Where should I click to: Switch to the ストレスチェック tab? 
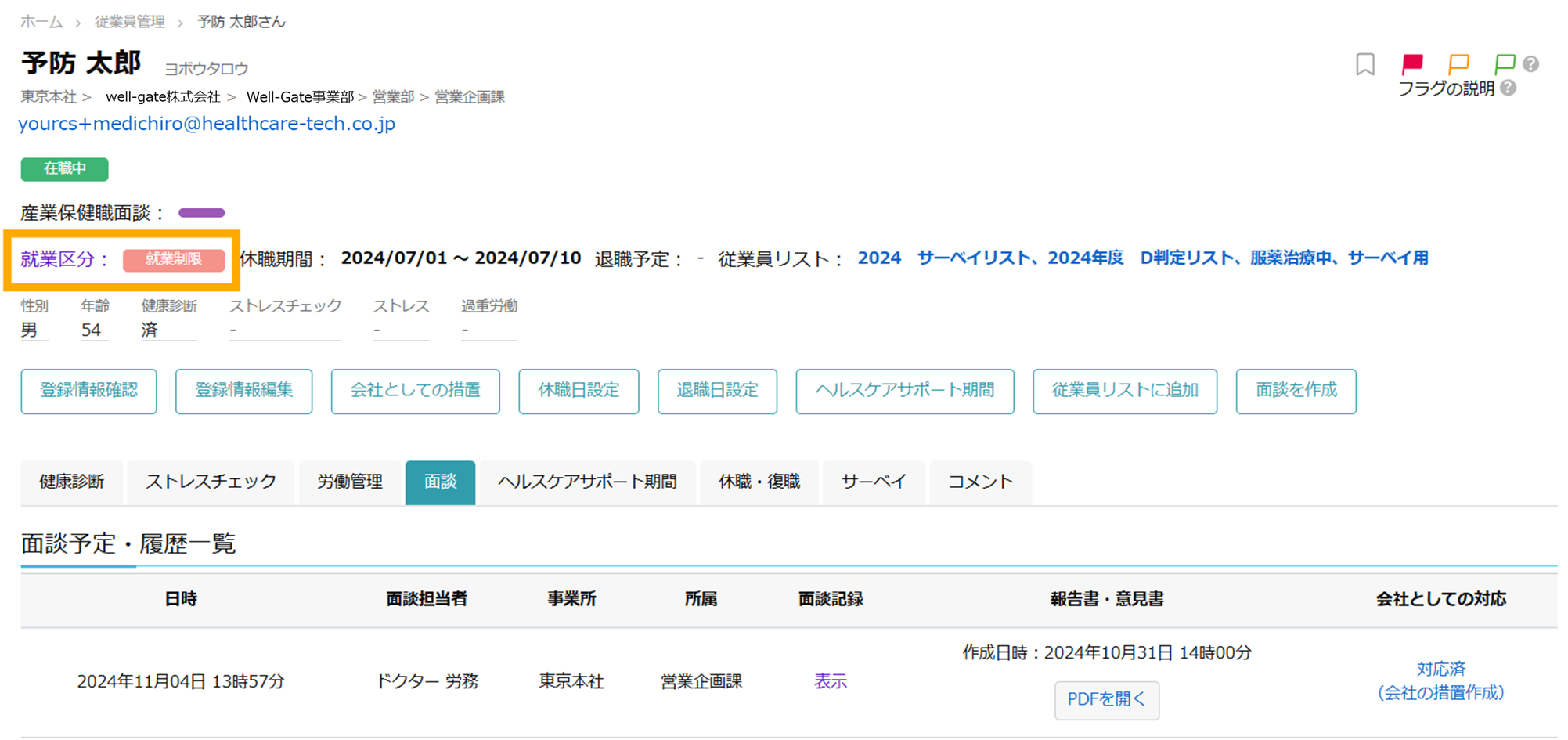211,482
